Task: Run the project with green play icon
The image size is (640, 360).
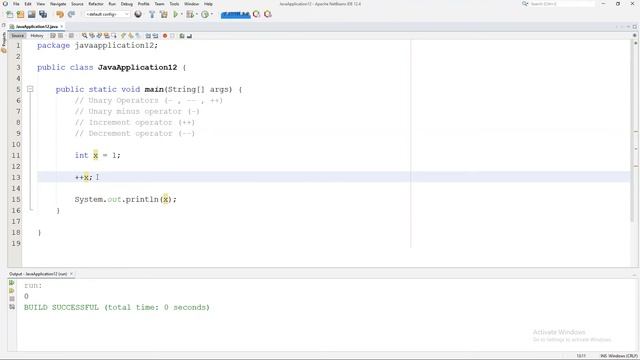Action: [176, 14]
